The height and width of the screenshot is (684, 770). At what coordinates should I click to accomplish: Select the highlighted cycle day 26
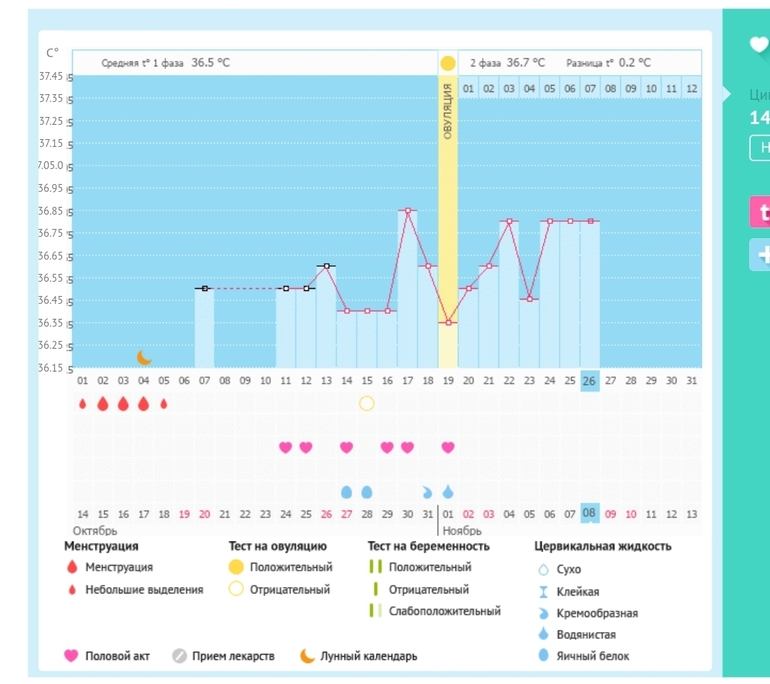click(590, 380)
